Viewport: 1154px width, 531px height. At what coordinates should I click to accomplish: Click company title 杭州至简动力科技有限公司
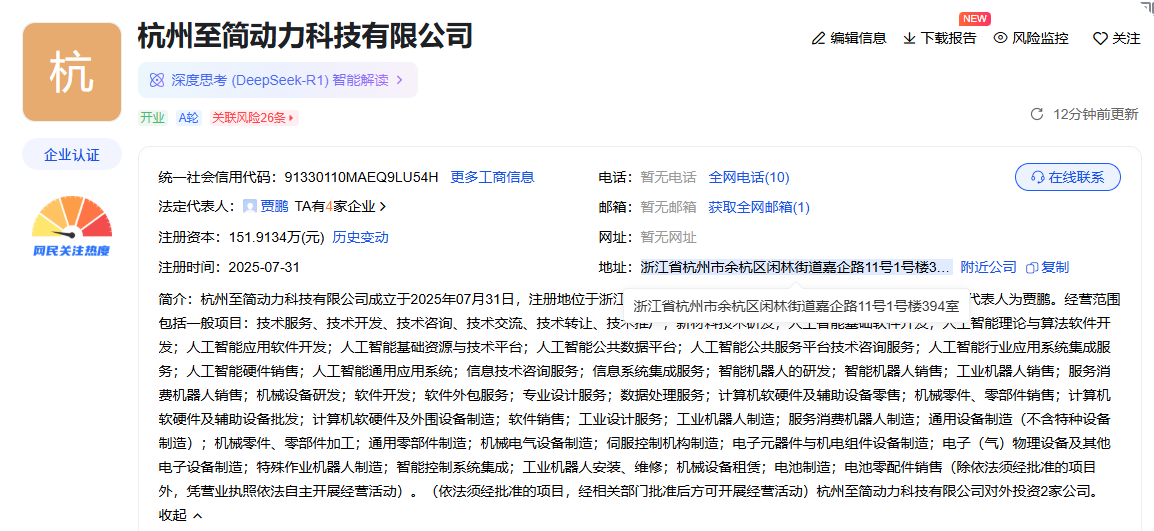(305, 35)
